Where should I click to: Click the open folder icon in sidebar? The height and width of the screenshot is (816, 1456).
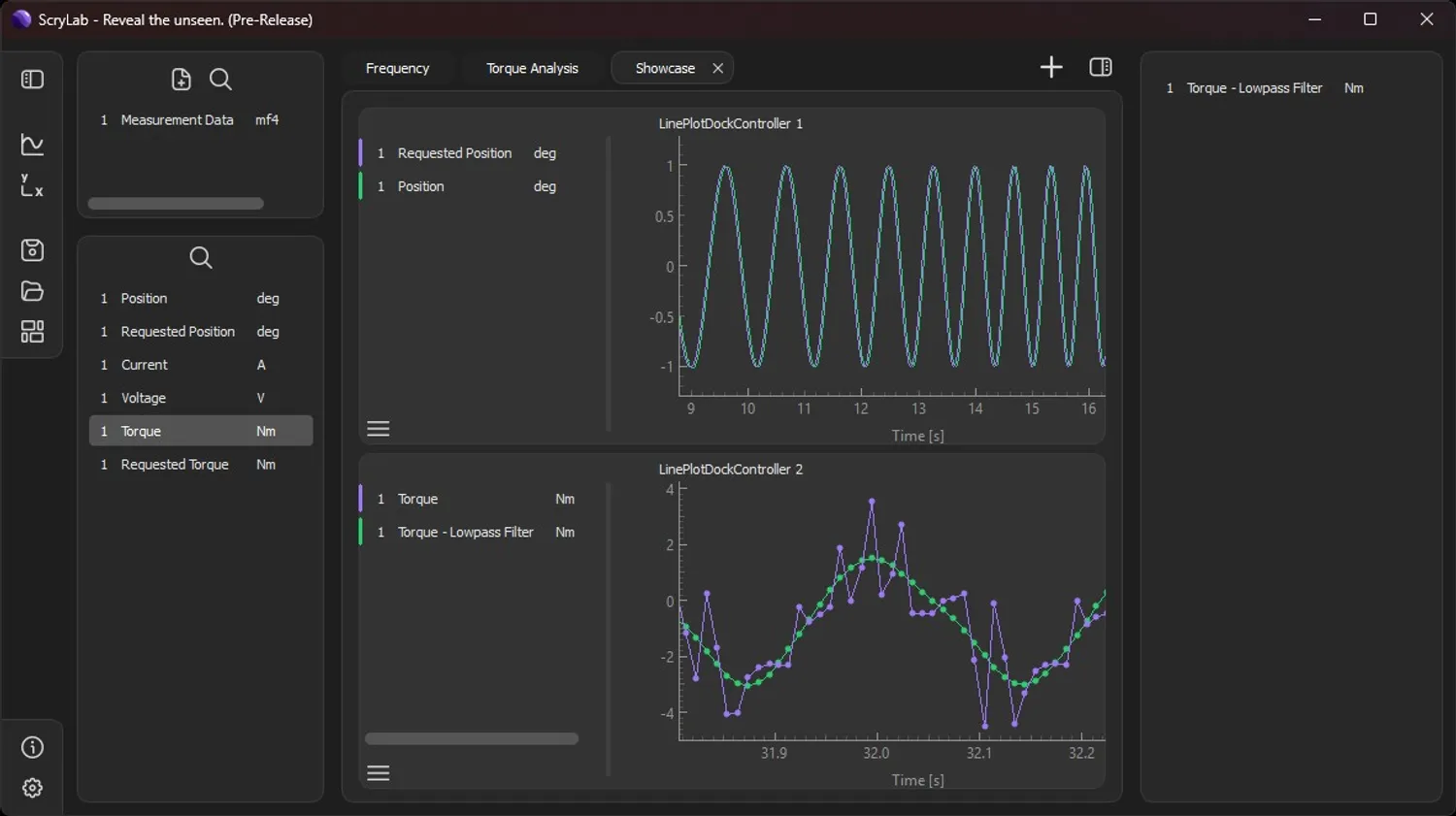(32, 291)
